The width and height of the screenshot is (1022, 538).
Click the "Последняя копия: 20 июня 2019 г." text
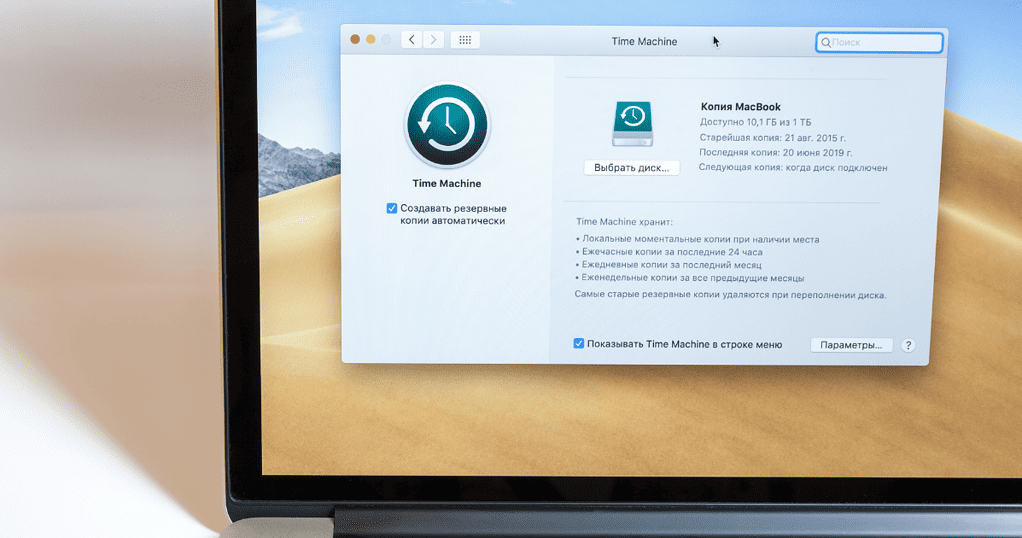pos(776,153)
